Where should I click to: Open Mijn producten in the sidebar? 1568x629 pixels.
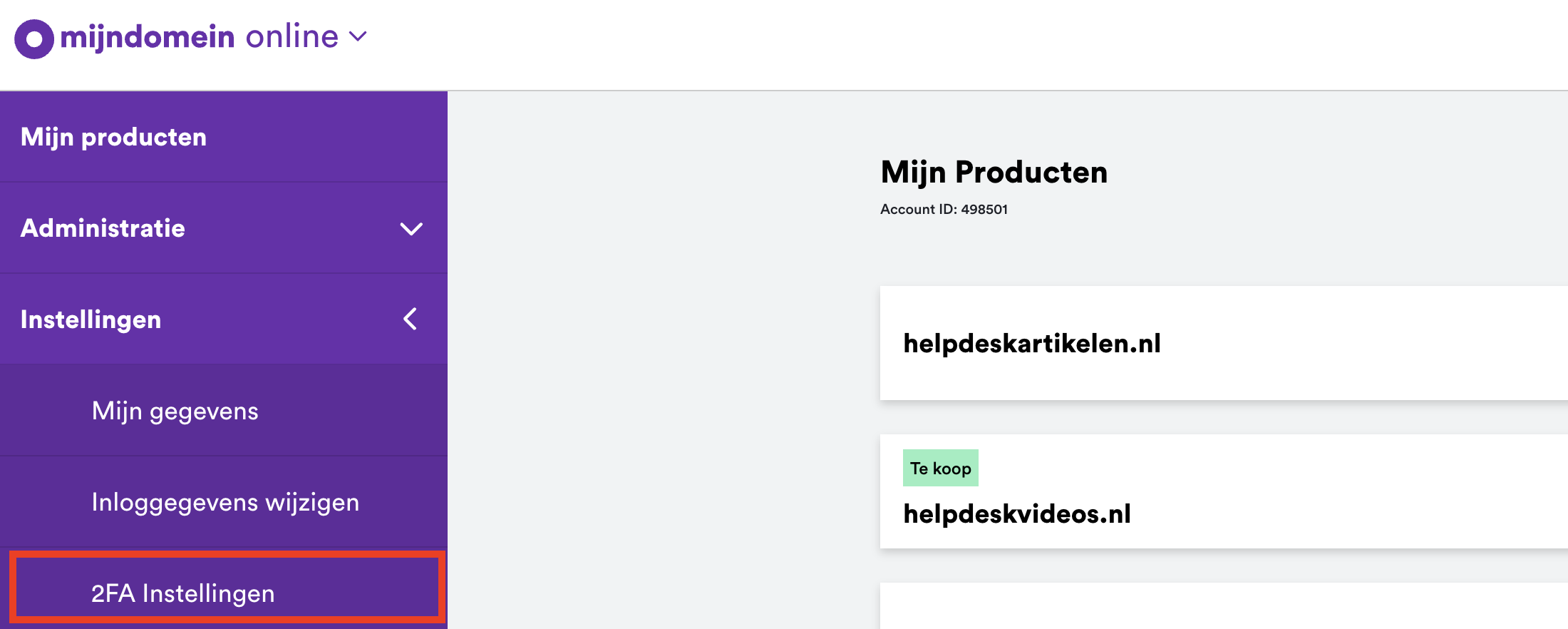tap(113, 137)
